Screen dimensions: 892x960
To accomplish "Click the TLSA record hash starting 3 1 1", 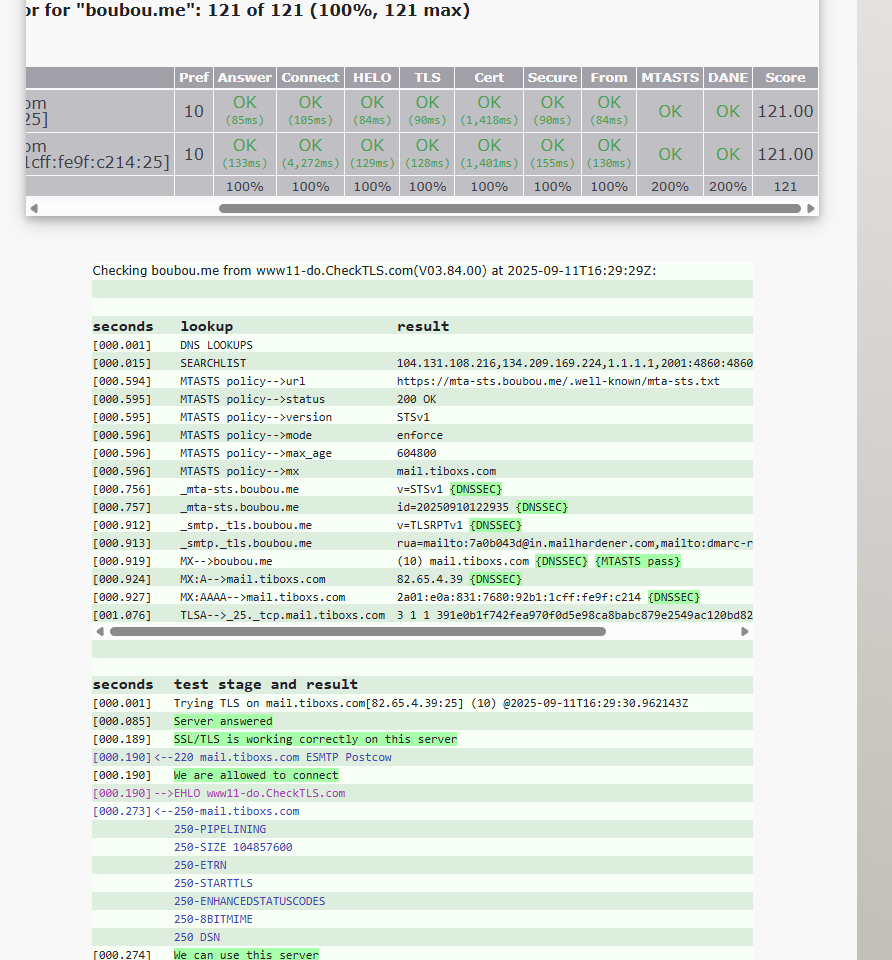I will point(574,615).
